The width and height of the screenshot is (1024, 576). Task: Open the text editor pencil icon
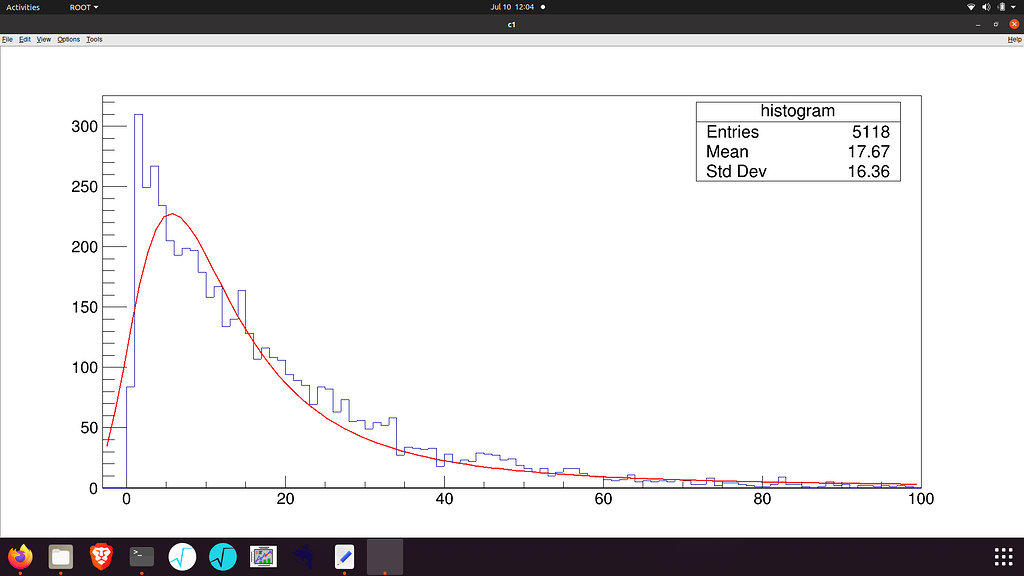344,556
